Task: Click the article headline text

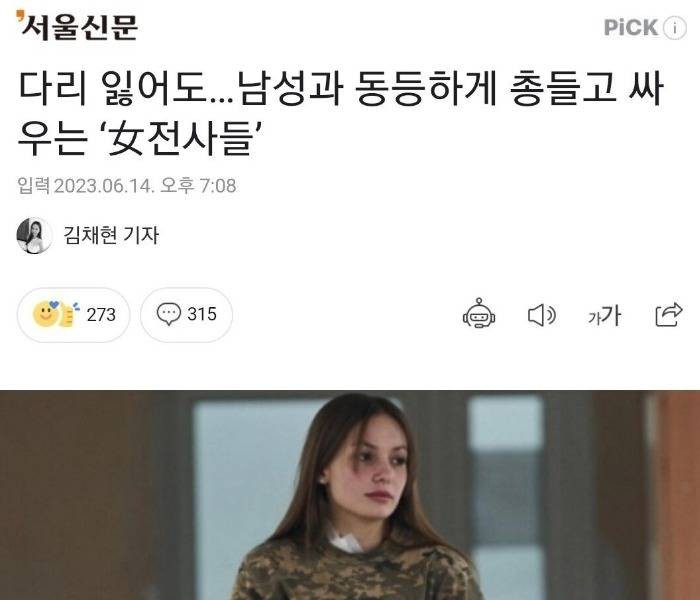Action: click(x=341, y=114)
